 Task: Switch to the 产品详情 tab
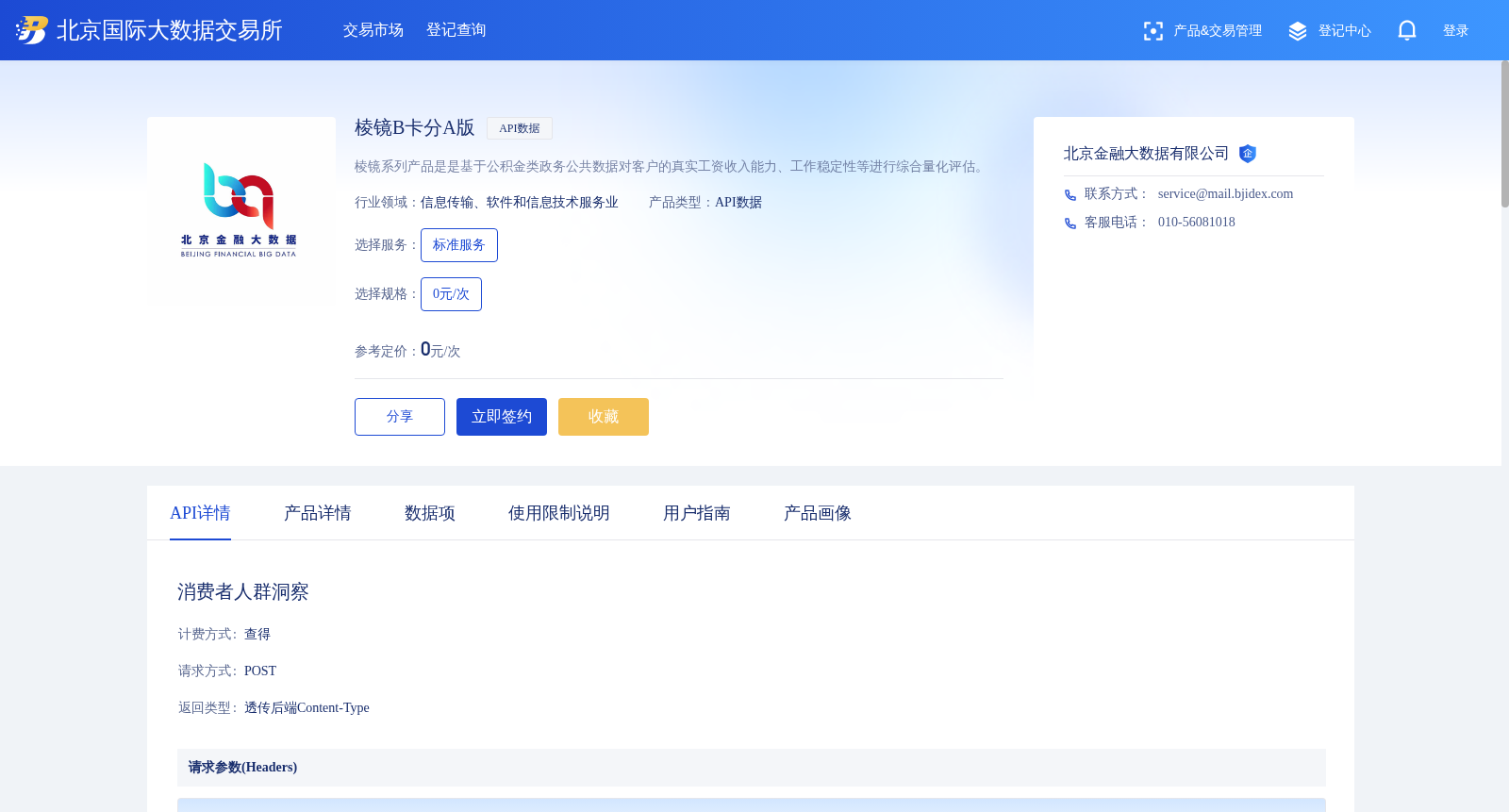[318, 513]
